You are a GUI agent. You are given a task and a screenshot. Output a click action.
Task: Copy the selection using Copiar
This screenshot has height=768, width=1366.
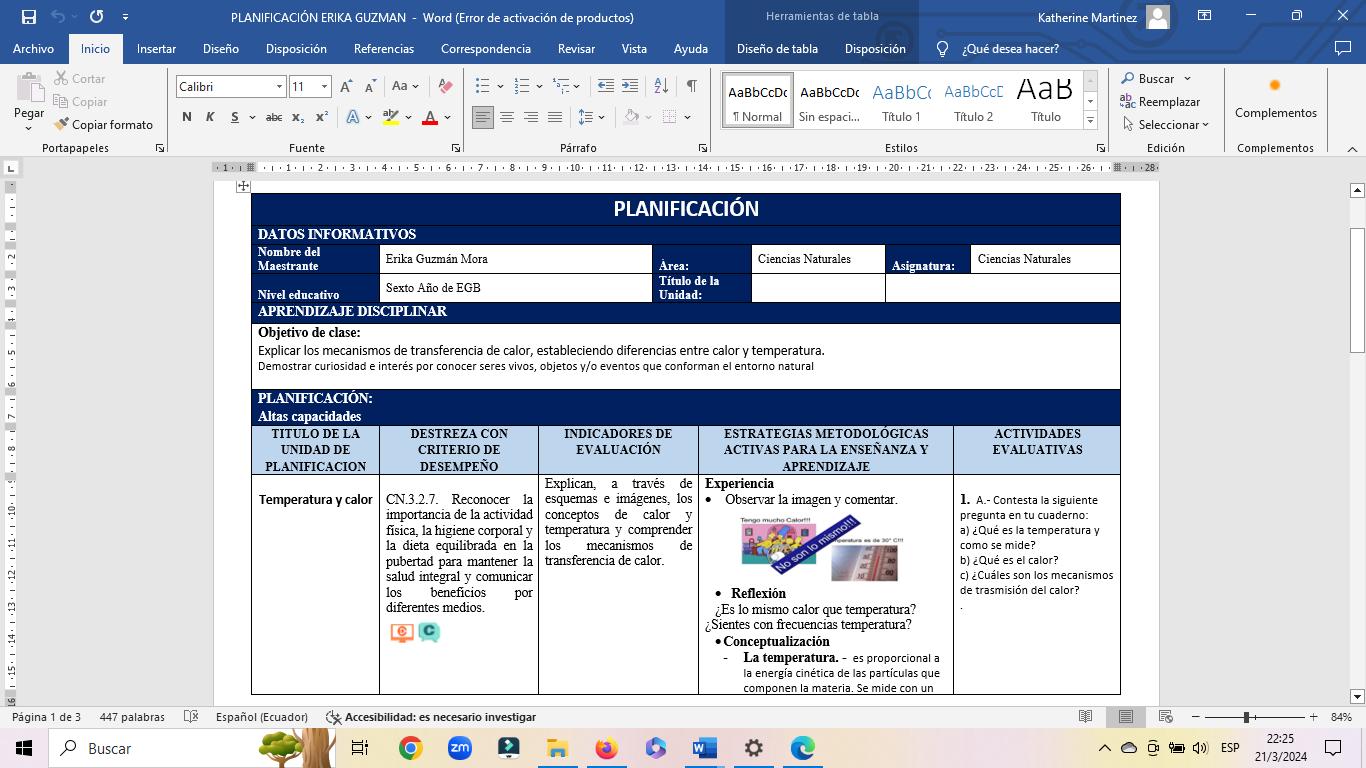(80, 102)
